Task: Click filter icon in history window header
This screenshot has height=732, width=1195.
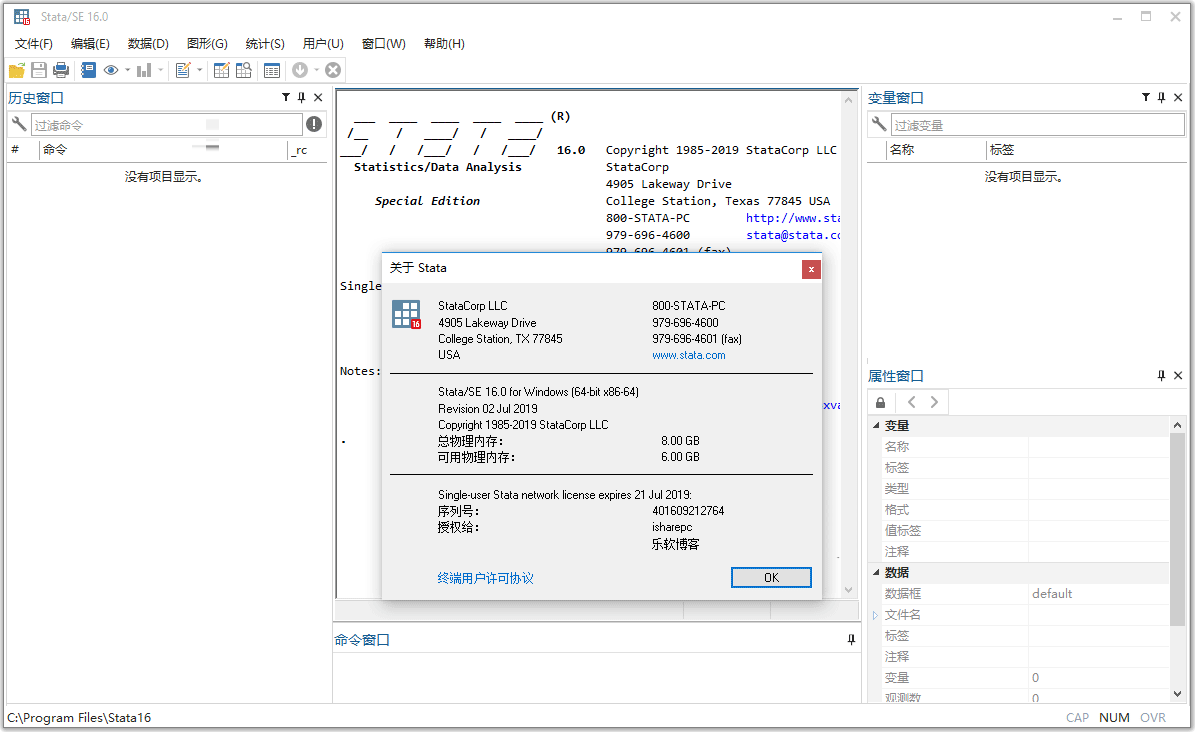Action: (x=286, y=97)
